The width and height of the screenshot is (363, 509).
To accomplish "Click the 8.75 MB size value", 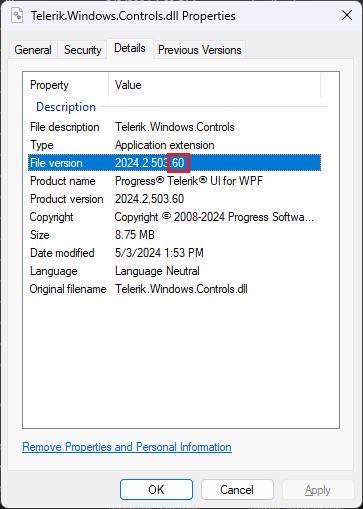I will [135, 235].
